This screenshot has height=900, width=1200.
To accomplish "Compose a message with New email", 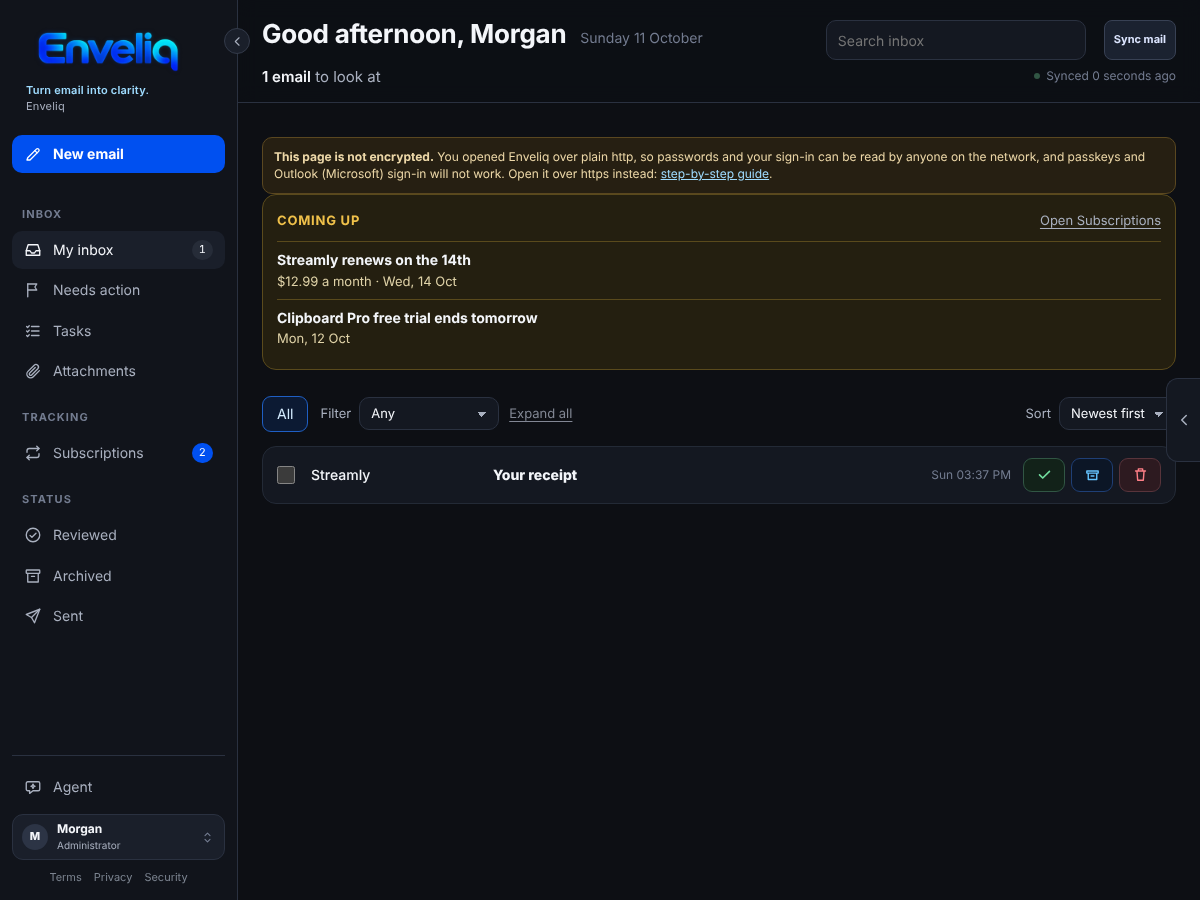I will tap(118, 154).
